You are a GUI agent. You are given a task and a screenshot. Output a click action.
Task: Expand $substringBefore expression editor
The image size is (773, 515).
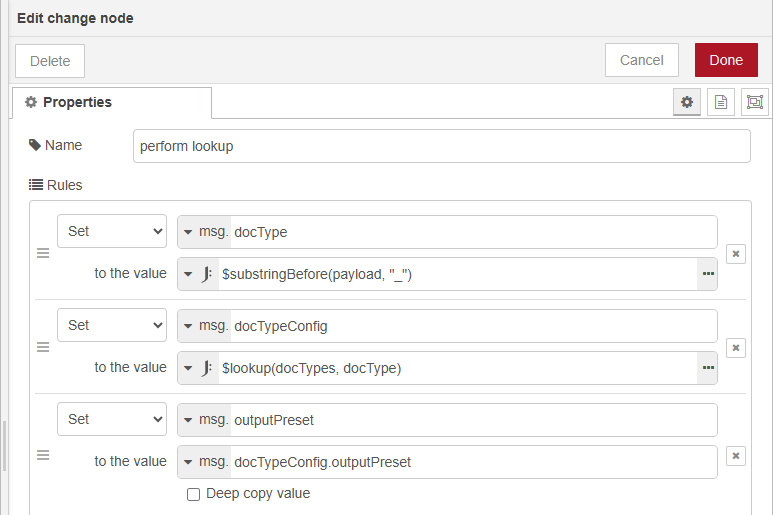(x=708, y=274)
